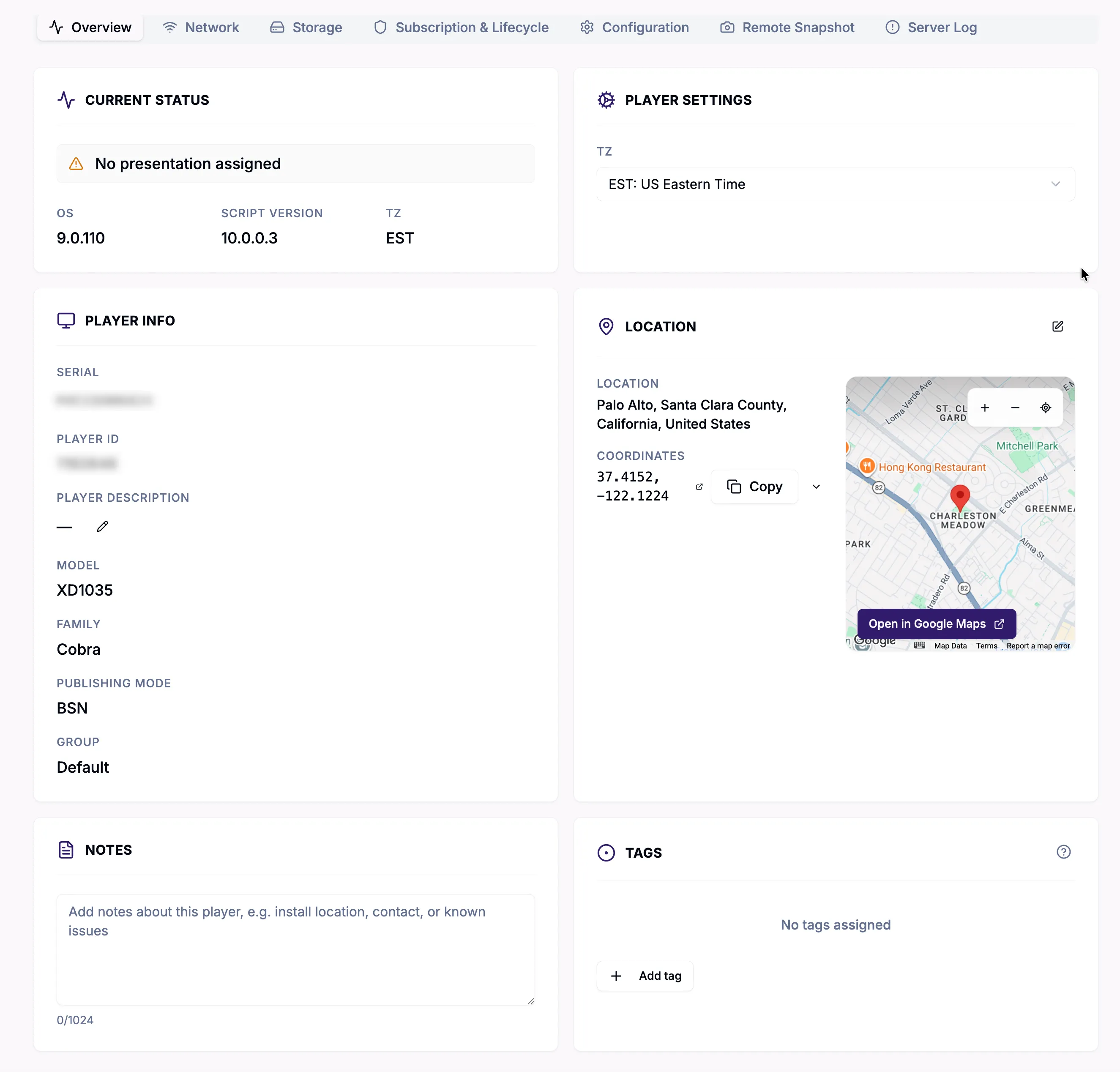Click the coordinates value 37.4152, -122.1224
Viewport: 1120px width, 1072px height.
click(x=632, y=486)
